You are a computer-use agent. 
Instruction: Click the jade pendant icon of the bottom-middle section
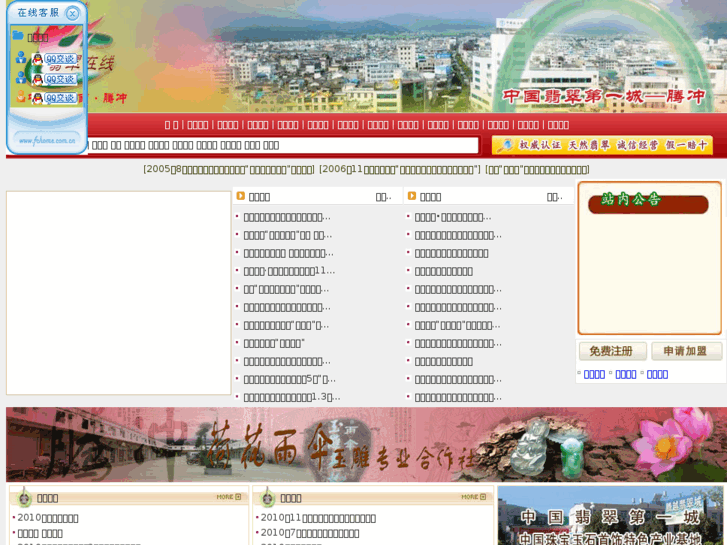click(267, 498)
